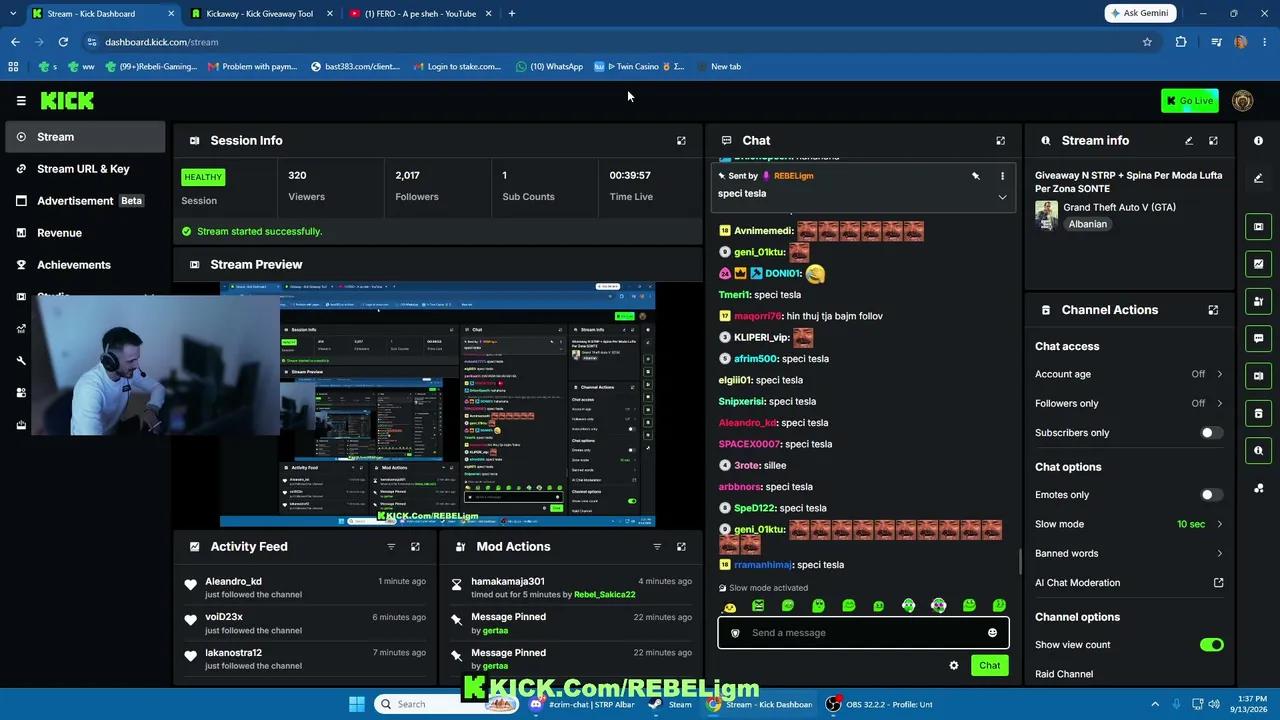Click the green Go Live button

1190,100
